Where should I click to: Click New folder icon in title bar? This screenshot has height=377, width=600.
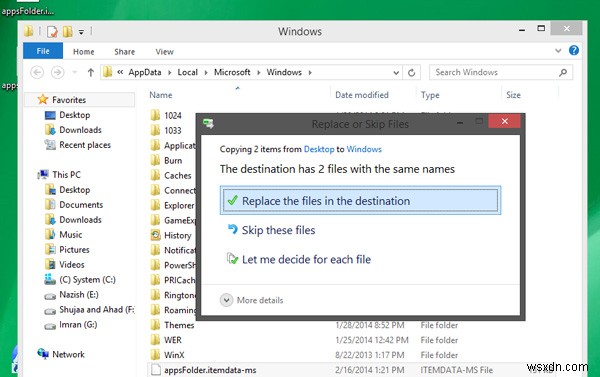click(x=68, y=31)
